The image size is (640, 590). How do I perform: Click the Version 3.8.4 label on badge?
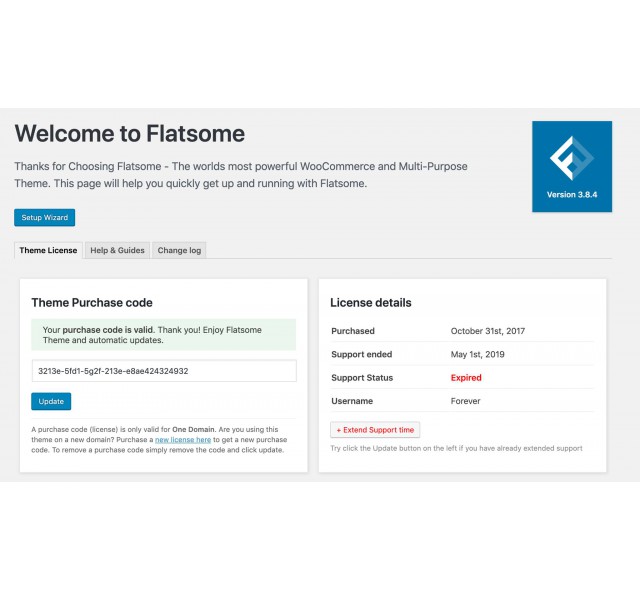pyautogui.click(x=572, y=195)
